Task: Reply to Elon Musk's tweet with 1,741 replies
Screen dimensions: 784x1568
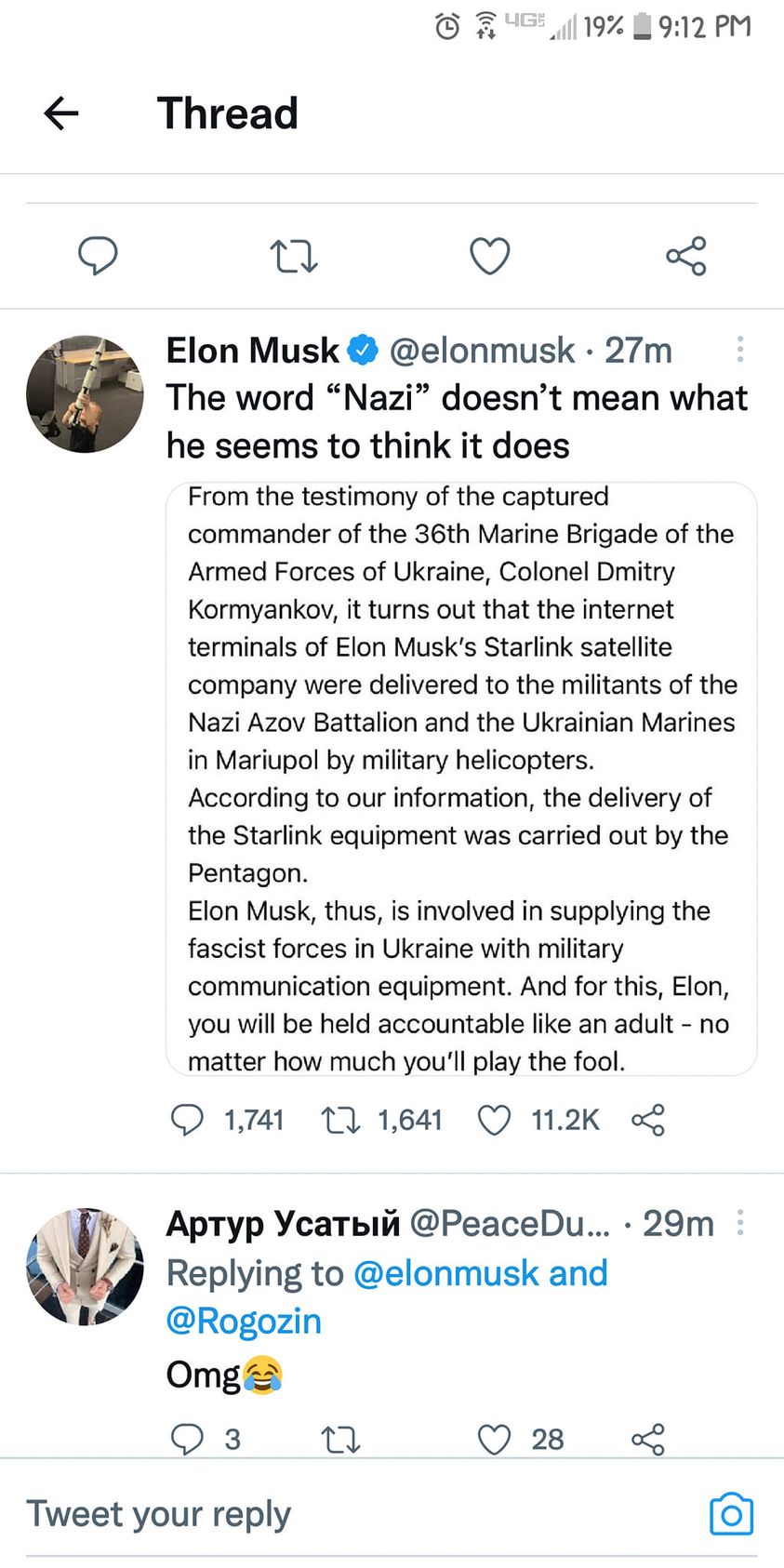Action: [x=187, y=1120]
